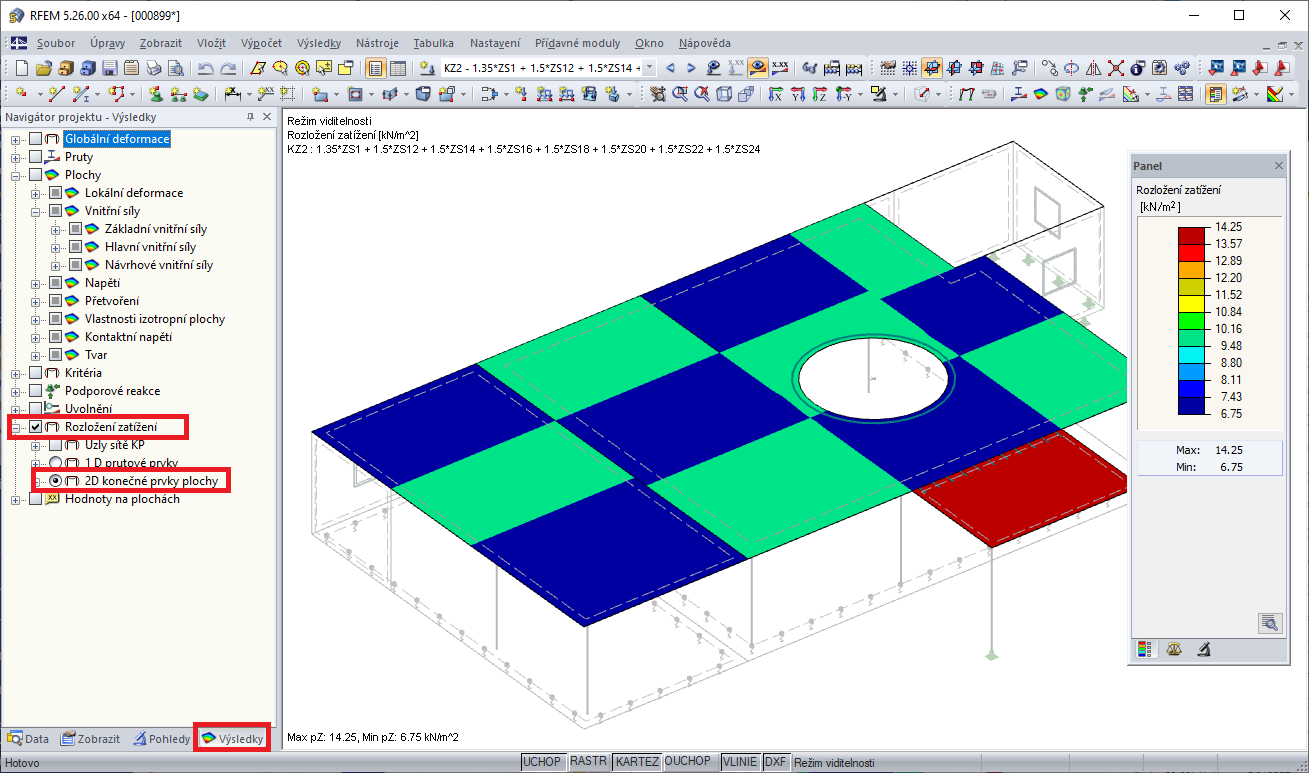Expand the Hodnoty na plochách node
Screen dimensions: 1309x773
pos(16,499)
